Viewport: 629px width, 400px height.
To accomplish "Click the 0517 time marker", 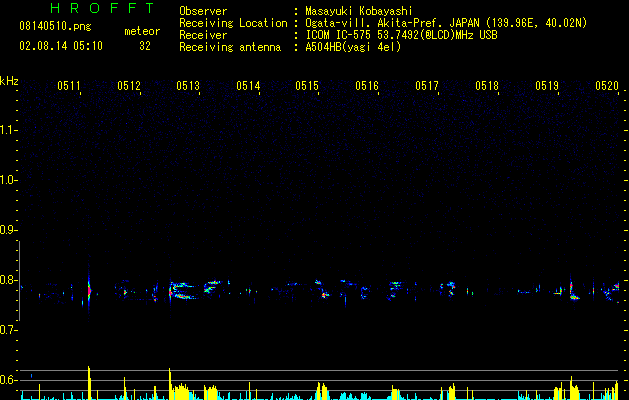I will 427,85.
